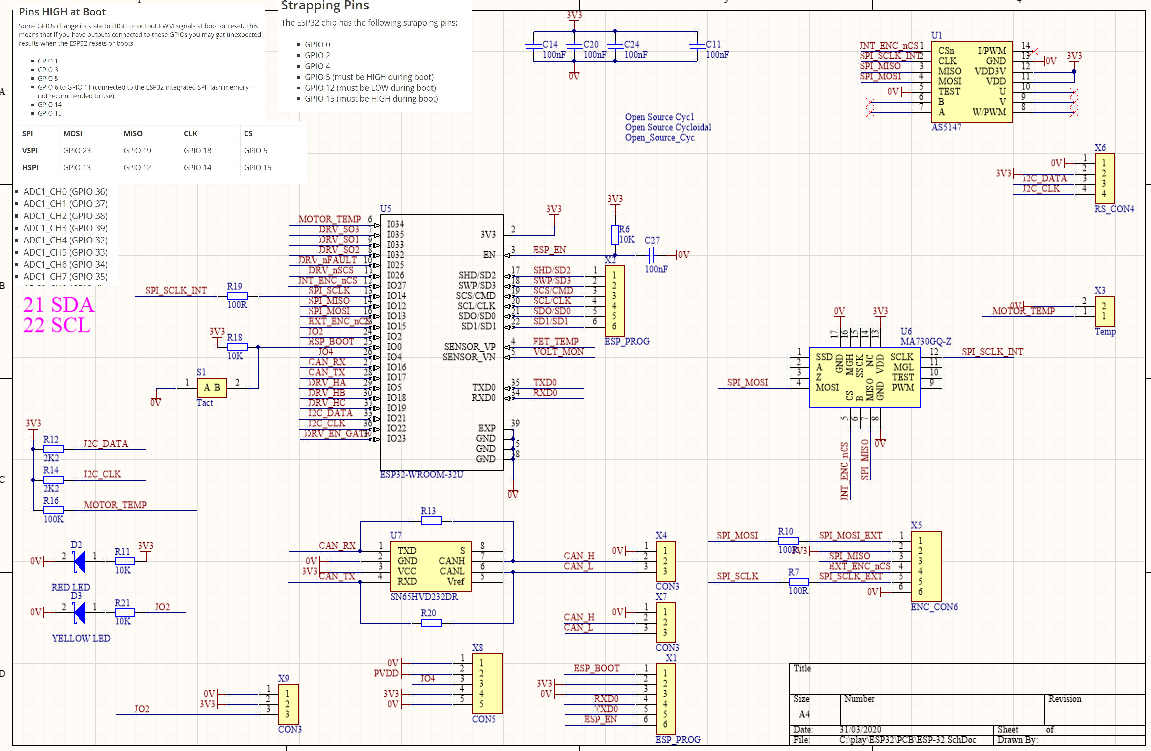Image resolution: width=1151 pixels, height=751 pixels.
Task: Select the red LED diode D2
Action: [x=78, y=561]
